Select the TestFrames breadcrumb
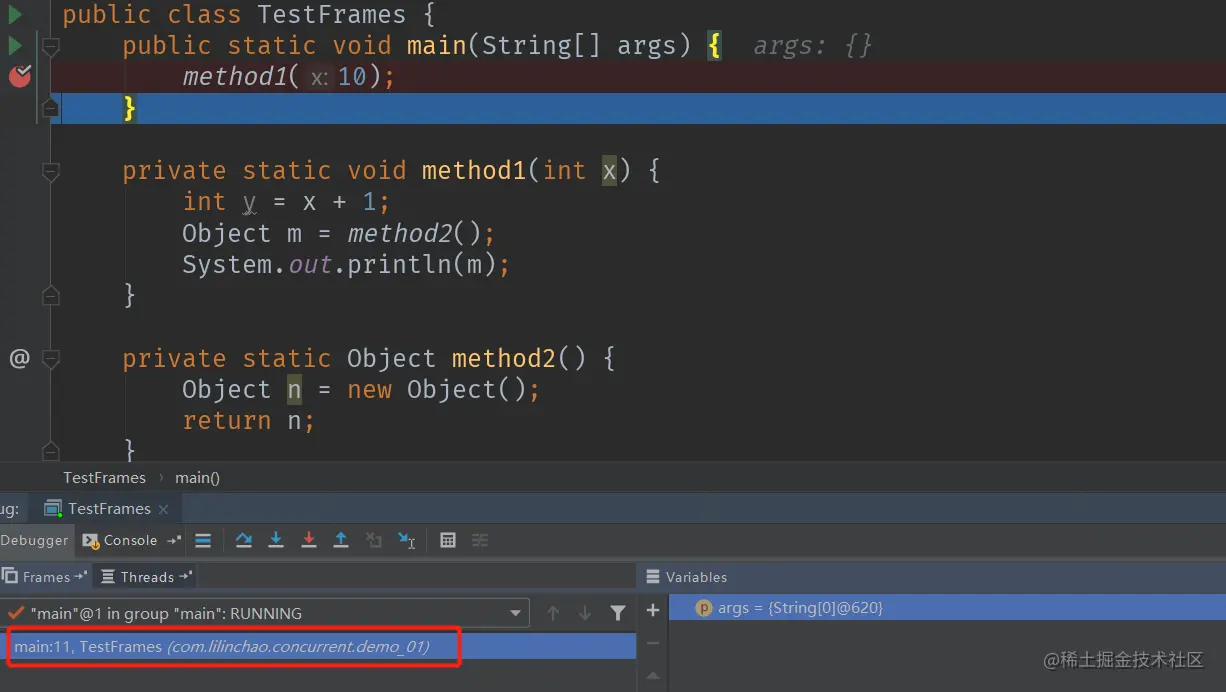 (x=104, y=477)
